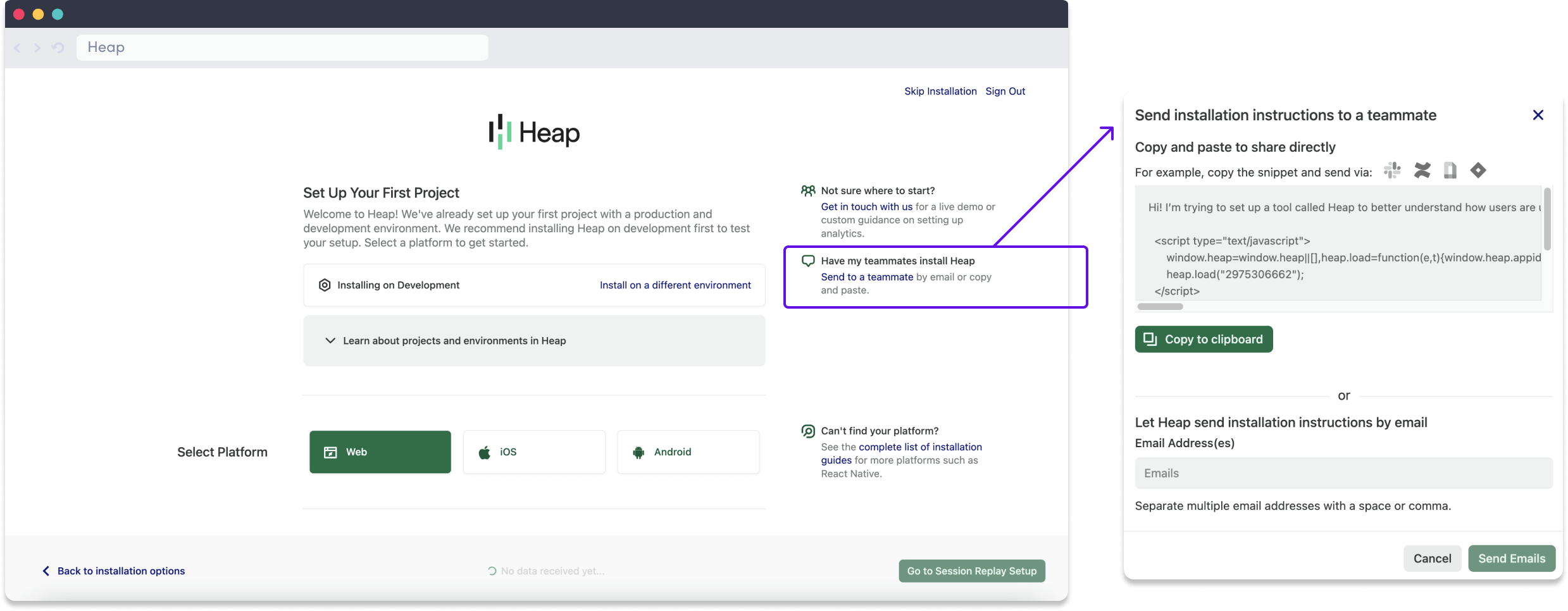The image size is (1568, 611).
Task: Click the 'Hi! I'm trying to set up' snippet line
Action: pyautogui.click(x=1345, y=207)
